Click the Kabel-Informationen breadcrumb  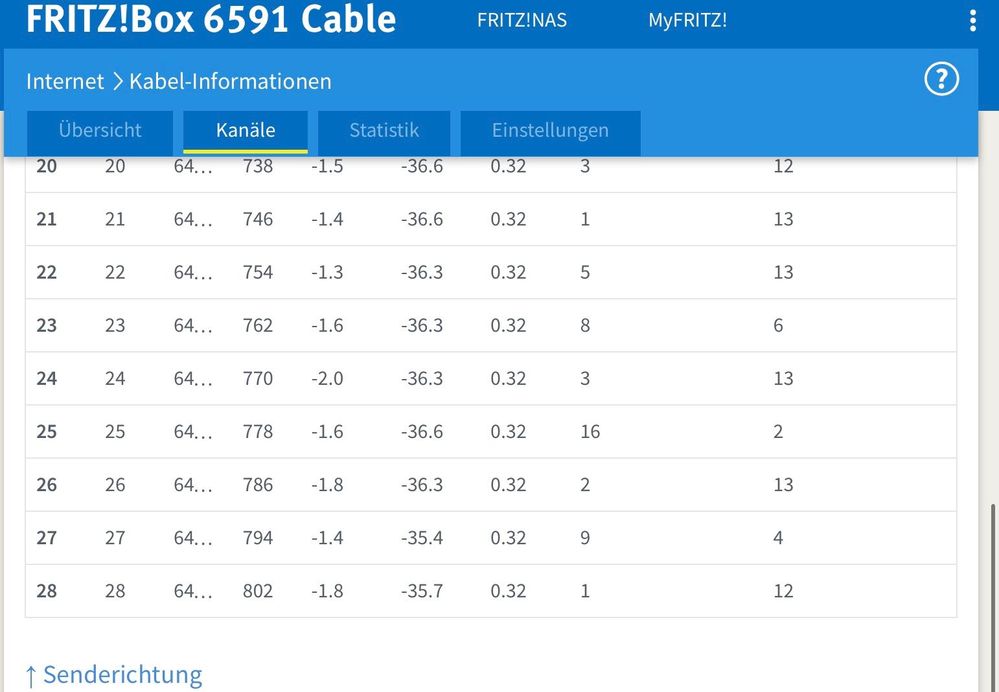230,81
